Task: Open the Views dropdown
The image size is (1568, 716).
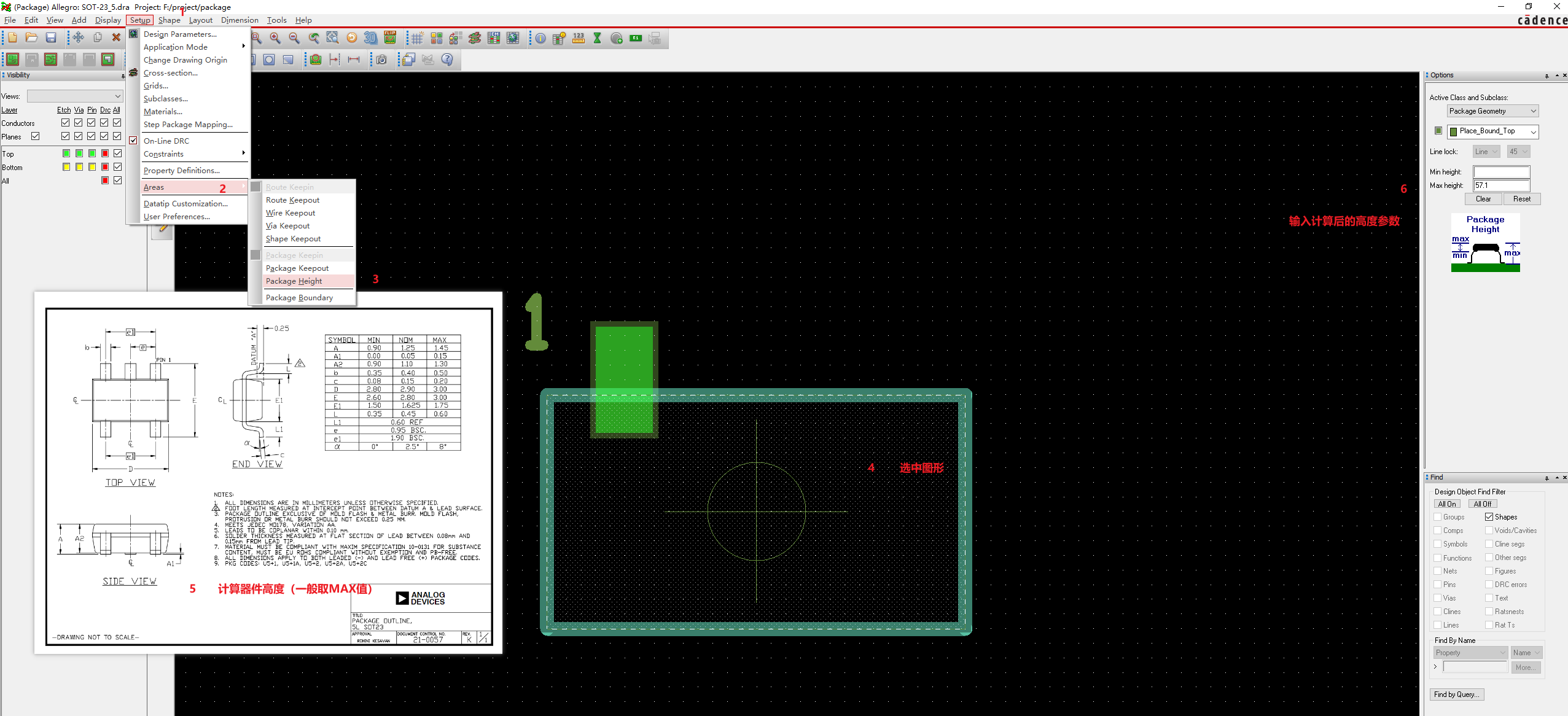Action: [75, 96]
